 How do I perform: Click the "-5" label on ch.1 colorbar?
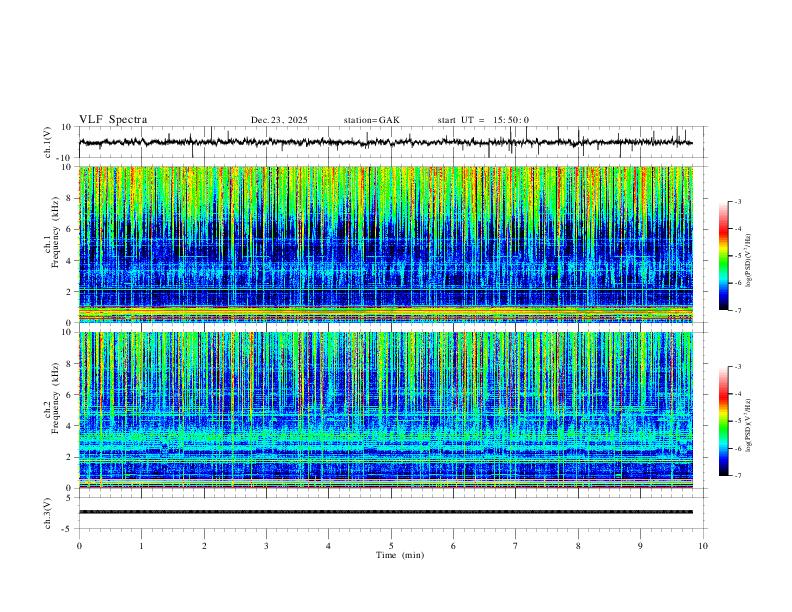pos(738,256)
